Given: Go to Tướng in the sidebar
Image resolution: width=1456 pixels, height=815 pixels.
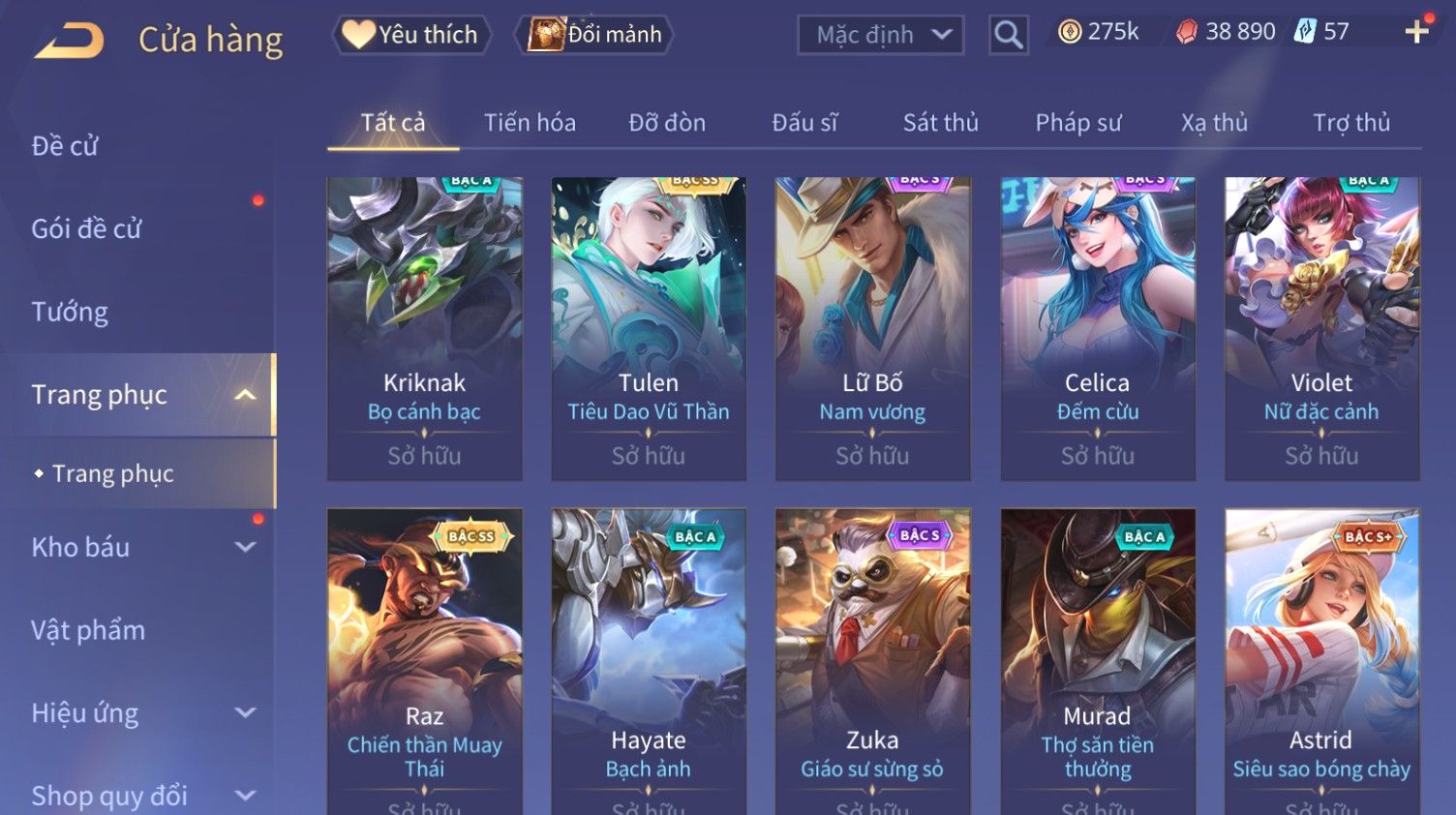Looking at the screenshot, I should [x=70, y=312].
